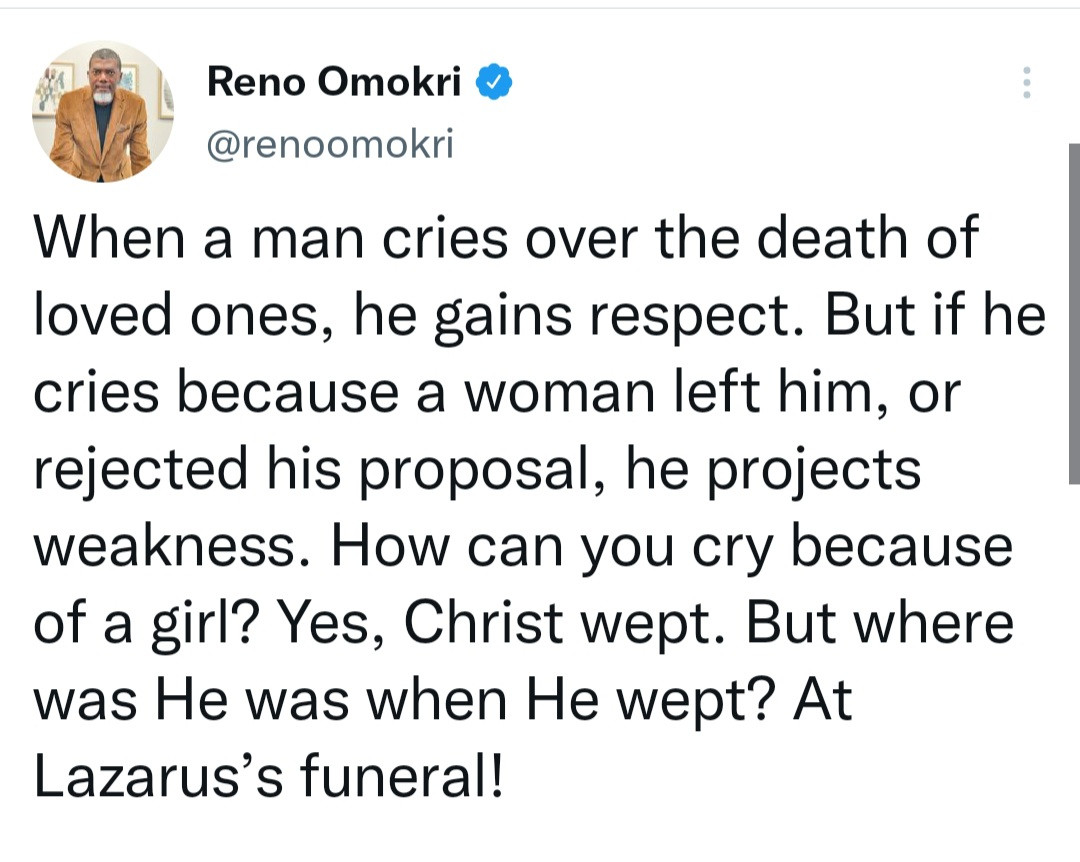Image resolution: width=1080 pixels, height=862 pixels.
Task: Open the tweet's three-dot more options menu
Action: point(1026,83)
